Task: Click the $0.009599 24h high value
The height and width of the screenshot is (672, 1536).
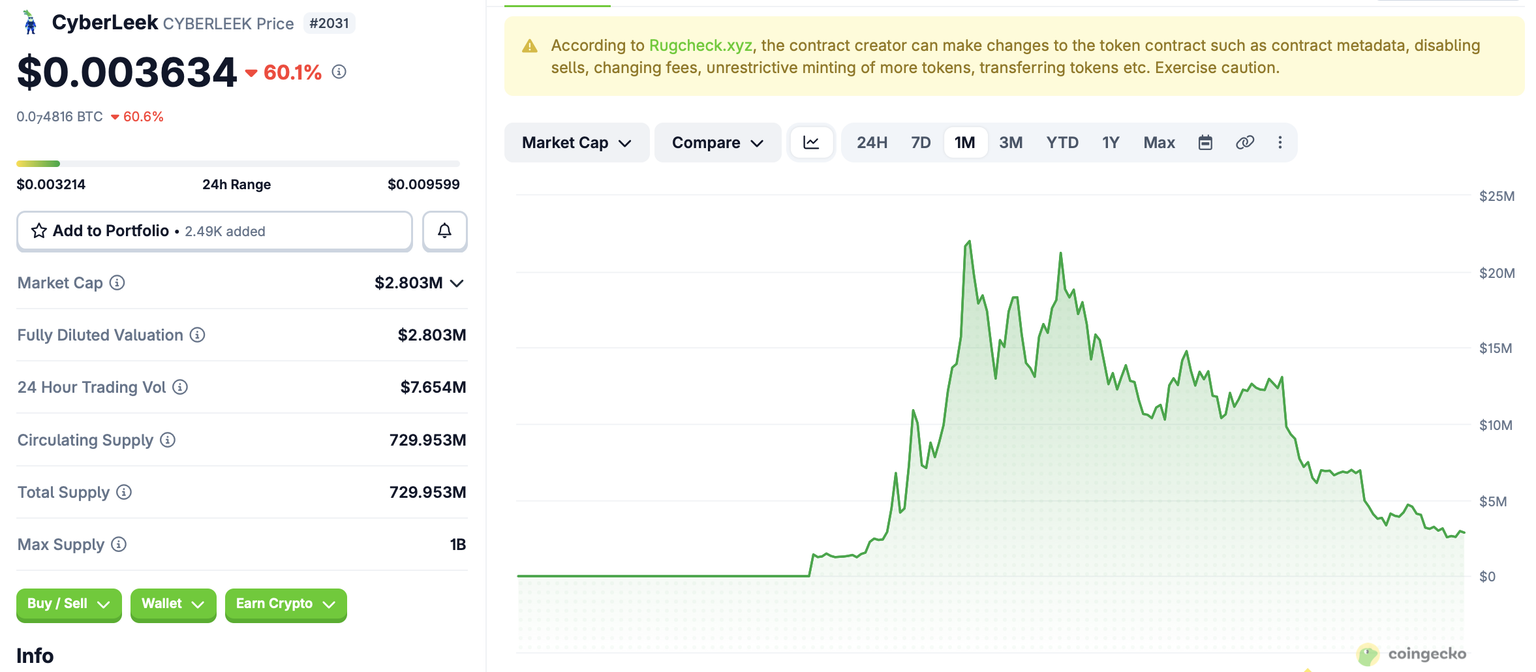Action: click(424, 184)
